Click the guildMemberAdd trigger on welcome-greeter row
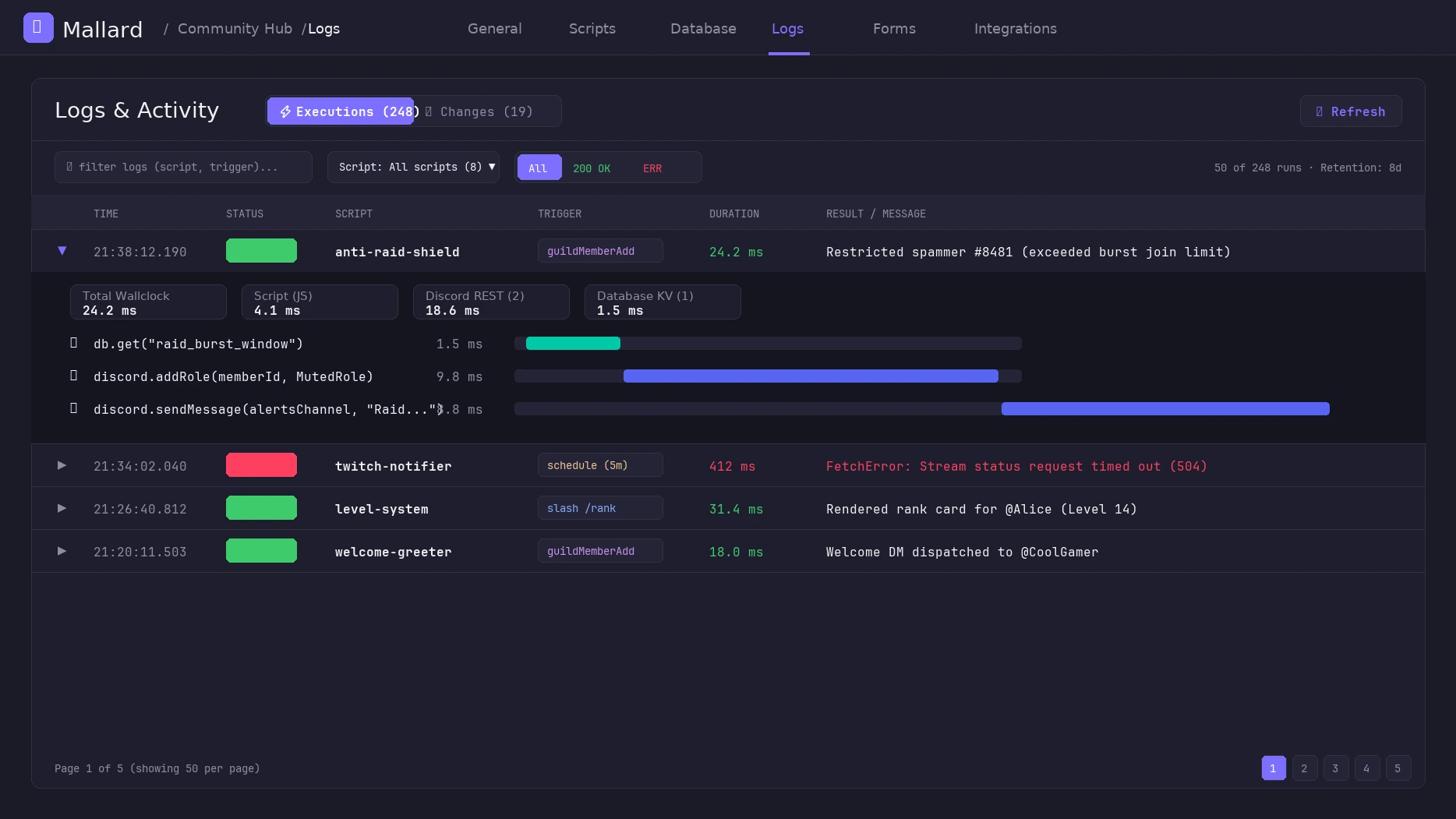 pos(600,551)
